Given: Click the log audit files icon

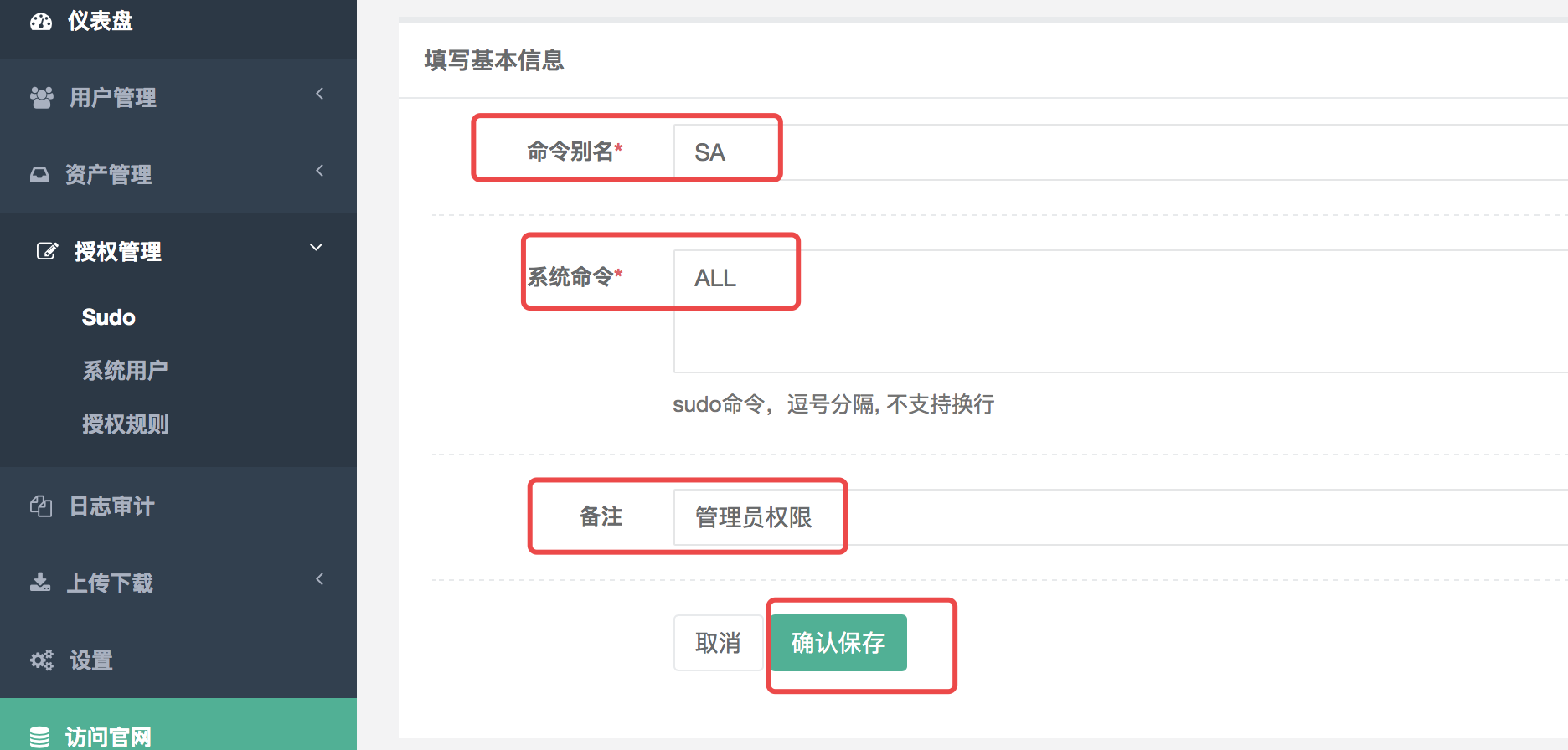Looking at the screenshot, I should pyautogui.click(x=41, y=506).
